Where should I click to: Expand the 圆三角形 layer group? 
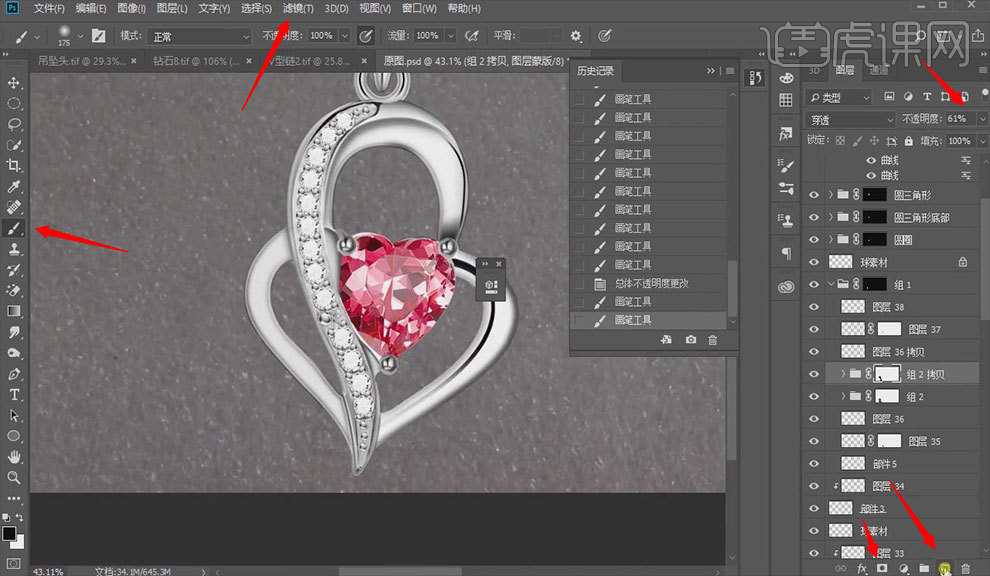(x=831, y=194)
